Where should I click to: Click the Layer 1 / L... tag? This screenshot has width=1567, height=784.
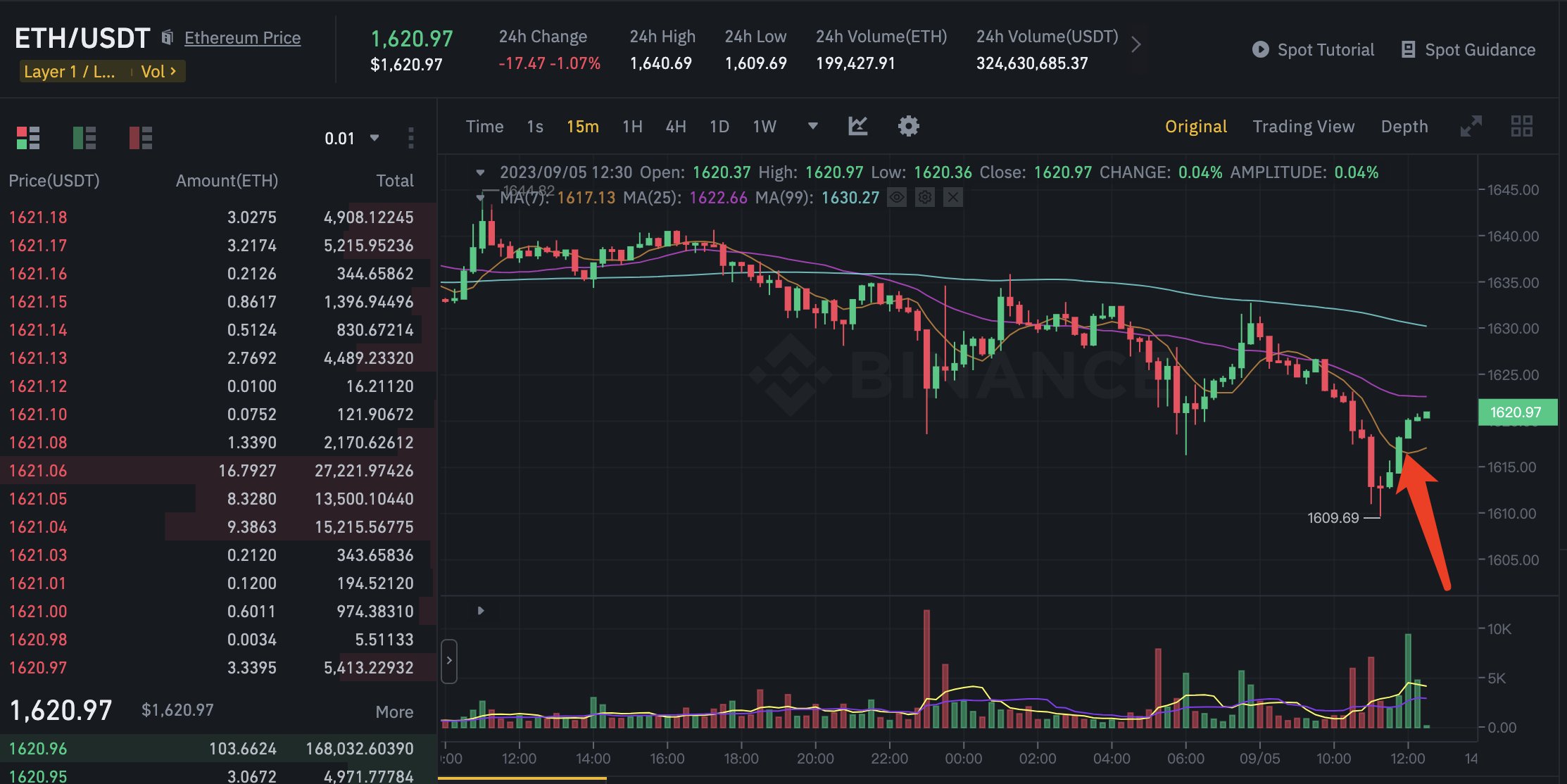coord(69,71)
